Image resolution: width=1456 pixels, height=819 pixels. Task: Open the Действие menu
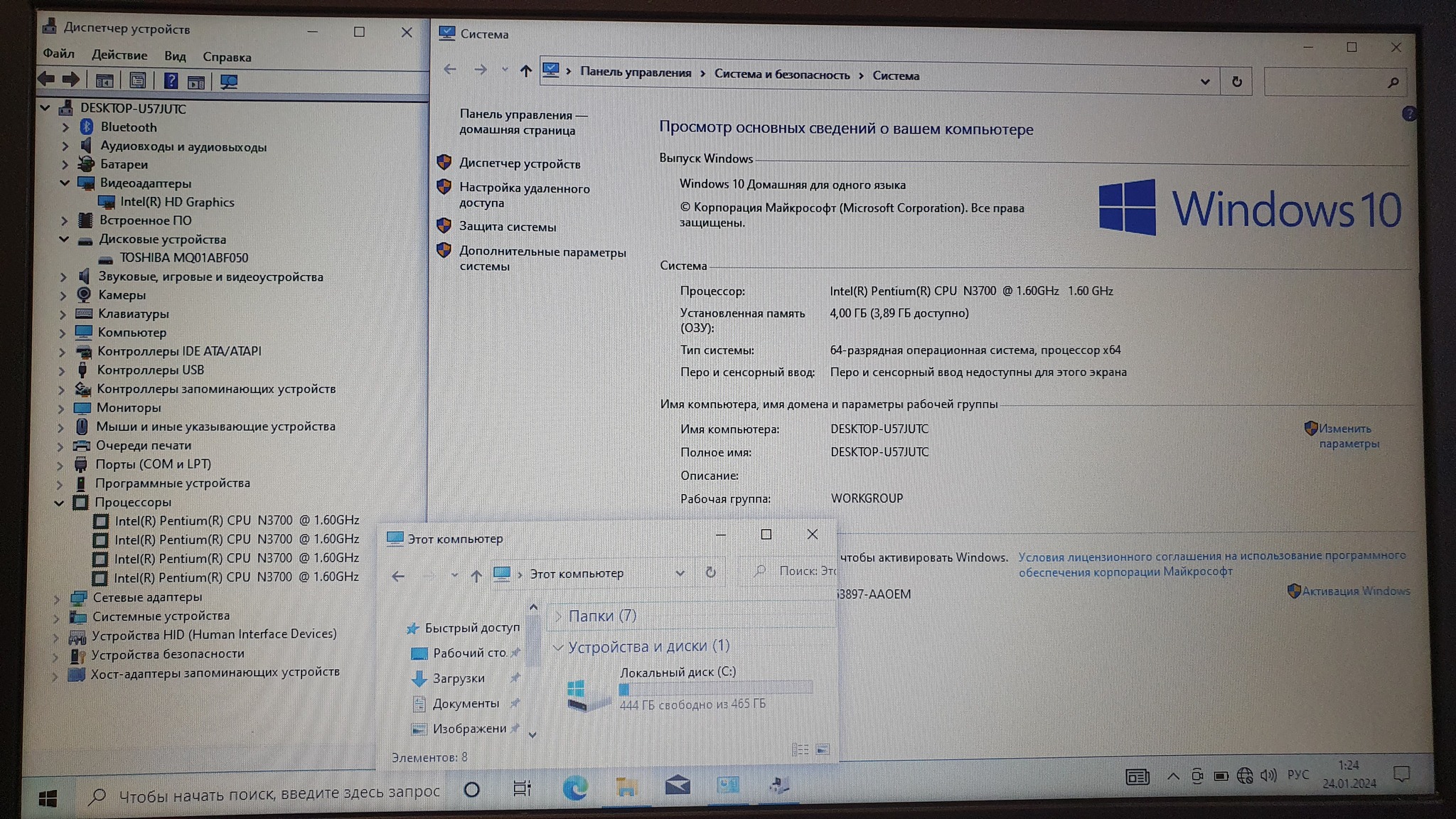[x=119, y=55]
